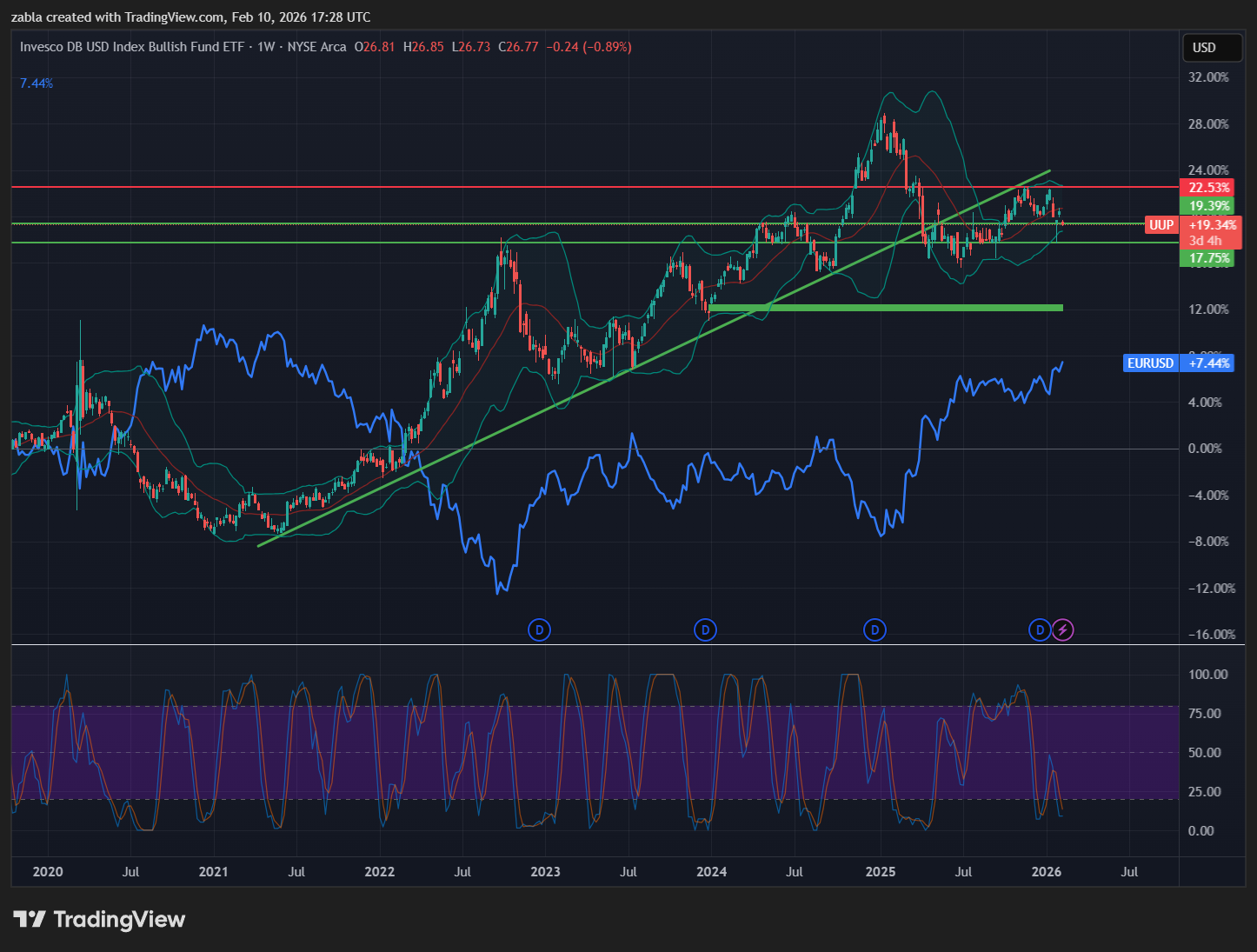Image resolution: width=1257 pixels, height=952 pixels.
Task: Click the 2024 label on the time axis
Action: (711, 872)
